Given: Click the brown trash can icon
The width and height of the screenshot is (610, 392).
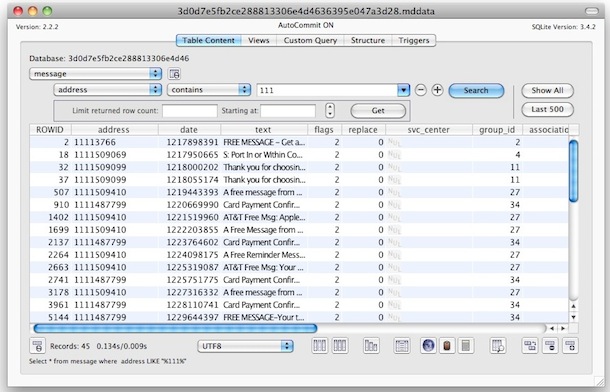Looking at the screenshot, I should click(x=447, y=345).
